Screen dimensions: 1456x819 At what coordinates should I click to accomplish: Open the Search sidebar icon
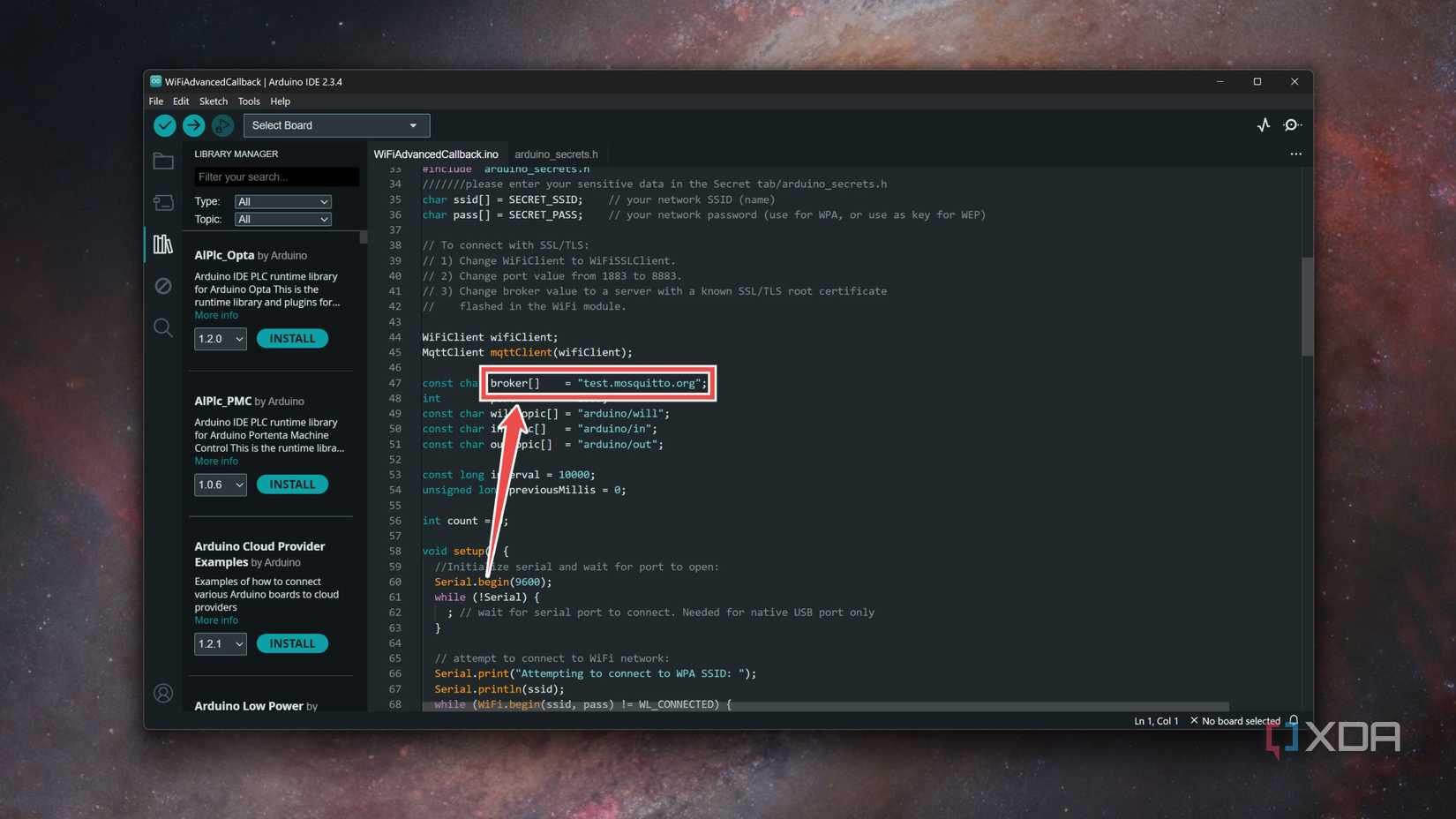163,327
